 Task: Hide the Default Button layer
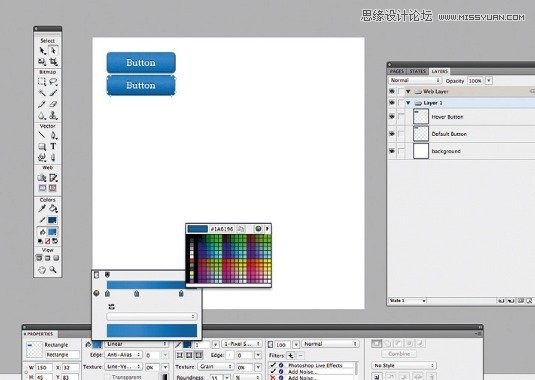tap(392, 134)
